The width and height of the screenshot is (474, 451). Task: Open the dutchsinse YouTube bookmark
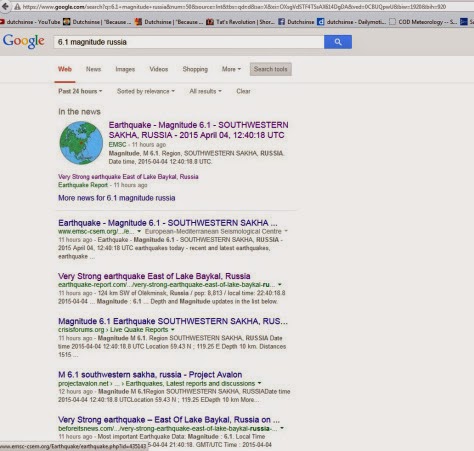coord(30,22)
